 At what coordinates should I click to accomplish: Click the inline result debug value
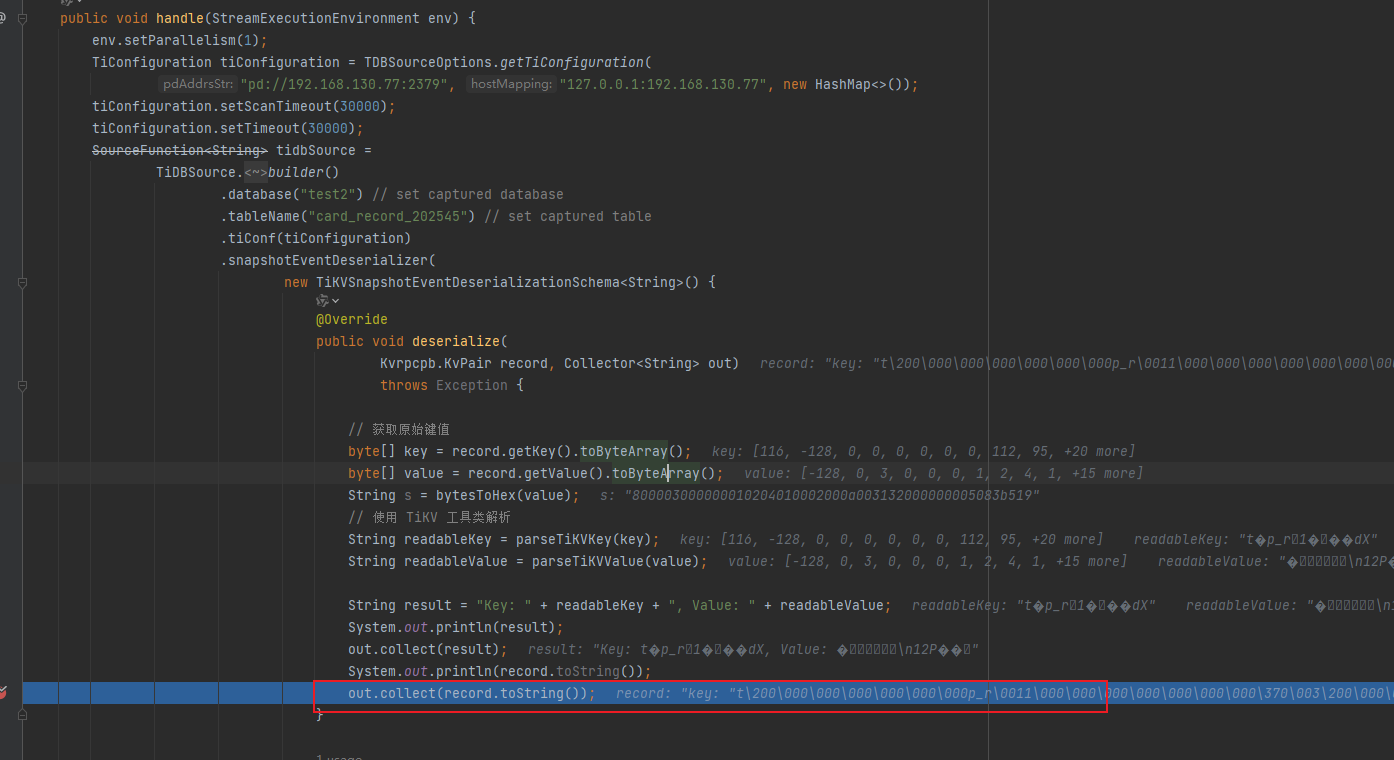[x=752, y=650]
